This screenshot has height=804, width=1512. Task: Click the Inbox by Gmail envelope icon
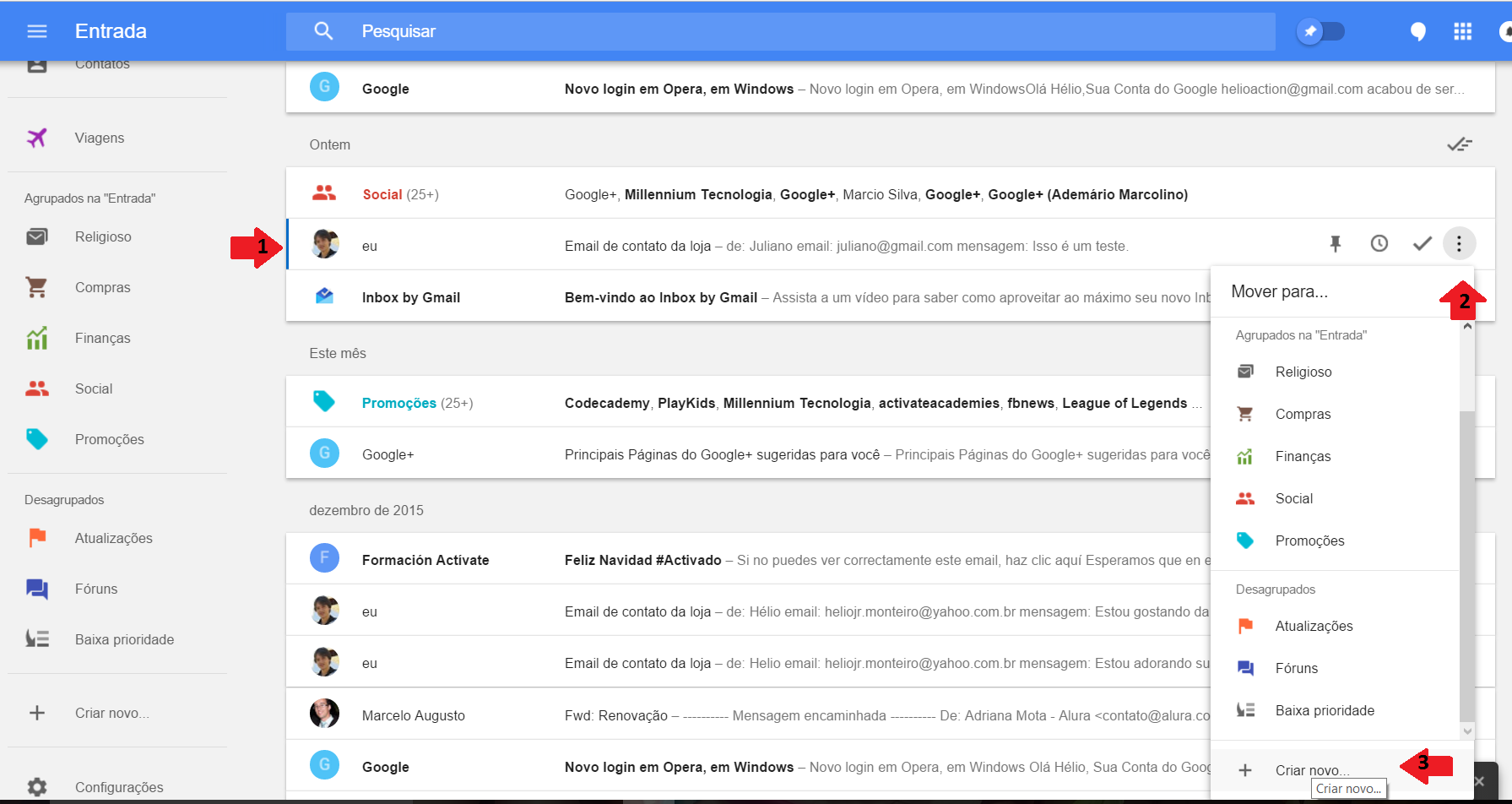click(x=324, y=296)
